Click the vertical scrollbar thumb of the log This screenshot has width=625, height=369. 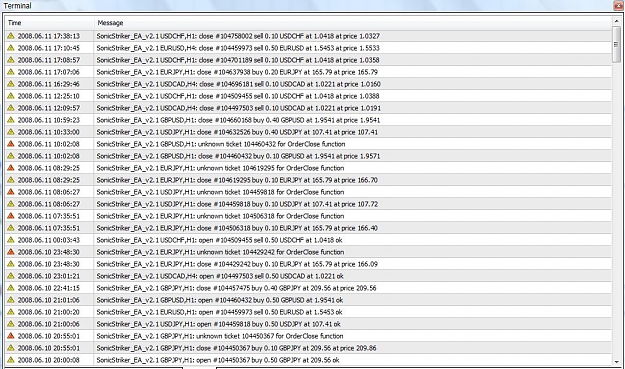(617, 45)
